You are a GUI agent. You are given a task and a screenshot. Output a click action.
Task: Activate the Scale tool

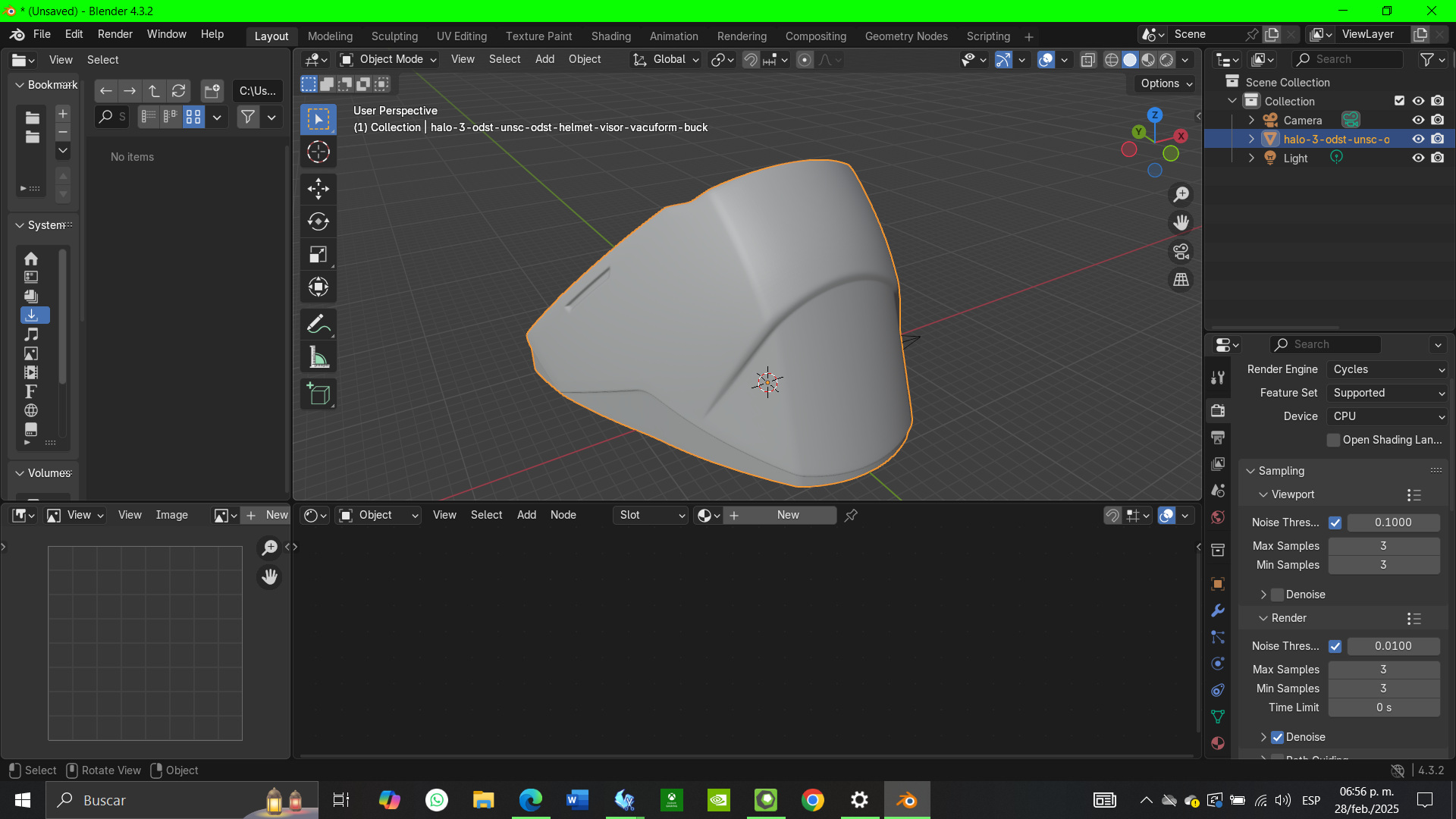point(318,255)
